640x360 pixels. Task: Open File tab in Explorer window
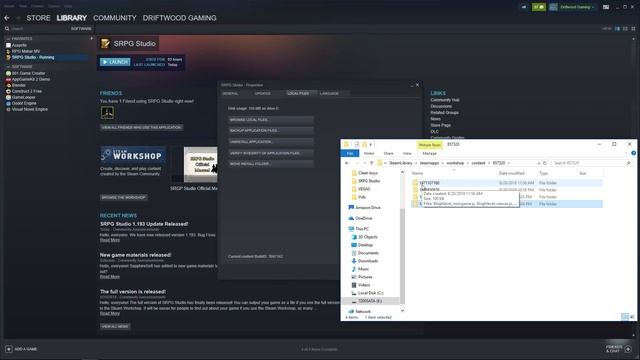click(x=350, y=153)
